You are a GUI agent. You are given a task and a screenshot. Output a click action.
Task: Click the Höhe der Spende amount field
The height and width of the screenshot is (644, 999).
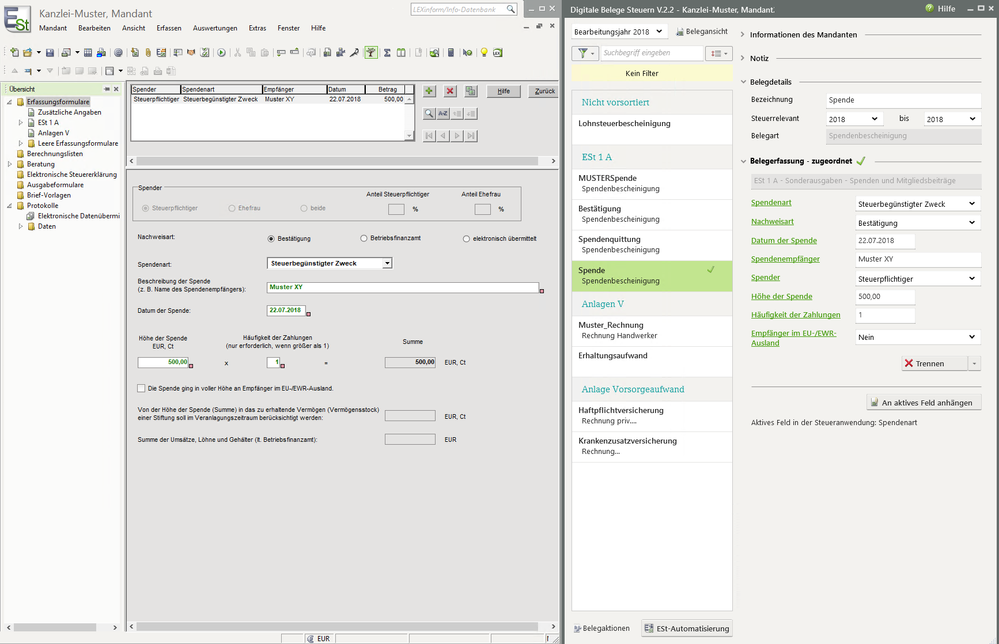click(162, 362)
